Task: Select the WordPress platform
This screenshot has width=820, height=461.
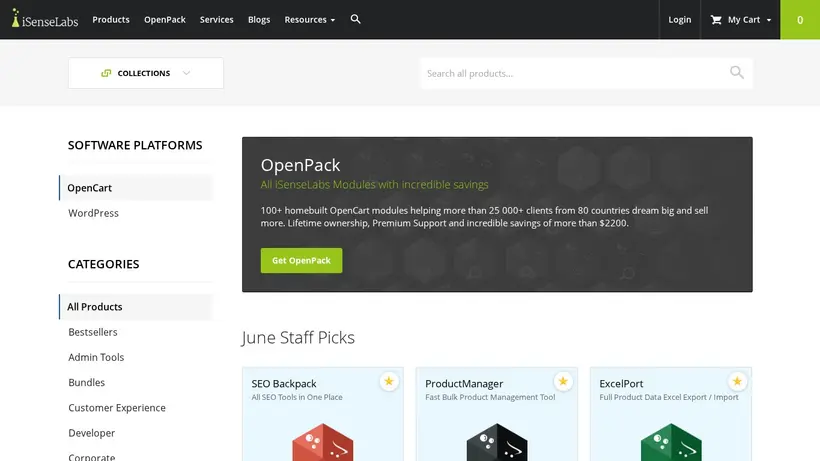Action: 94,213
